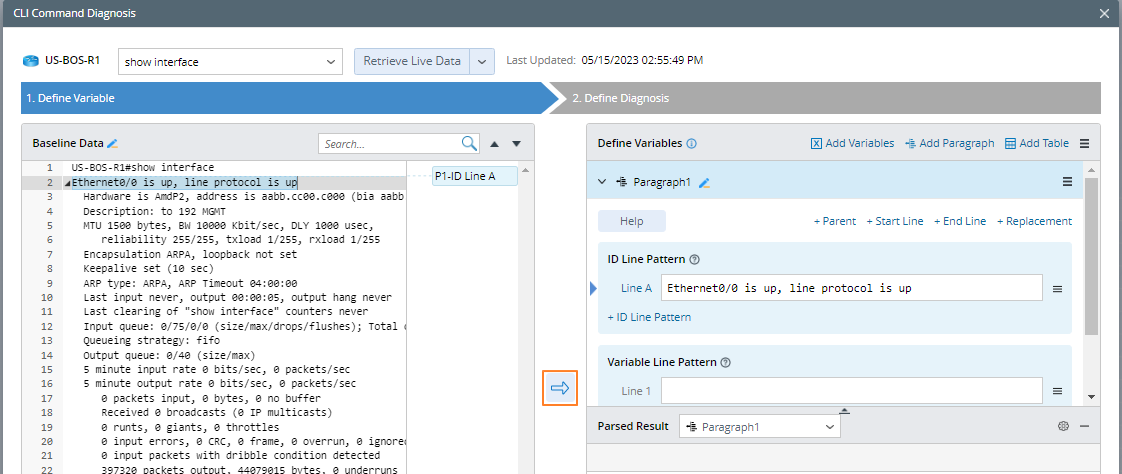
Task: Jump to previous search result arrow
Action: 495,144
